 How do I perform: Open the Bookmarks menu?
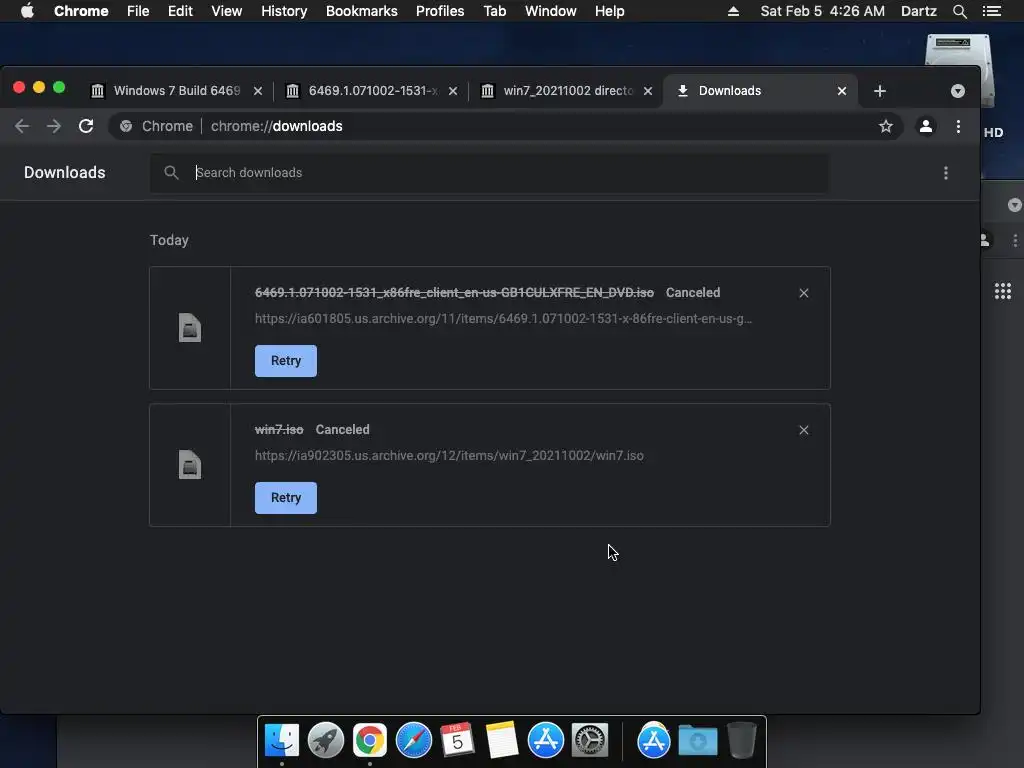[362, 11]
